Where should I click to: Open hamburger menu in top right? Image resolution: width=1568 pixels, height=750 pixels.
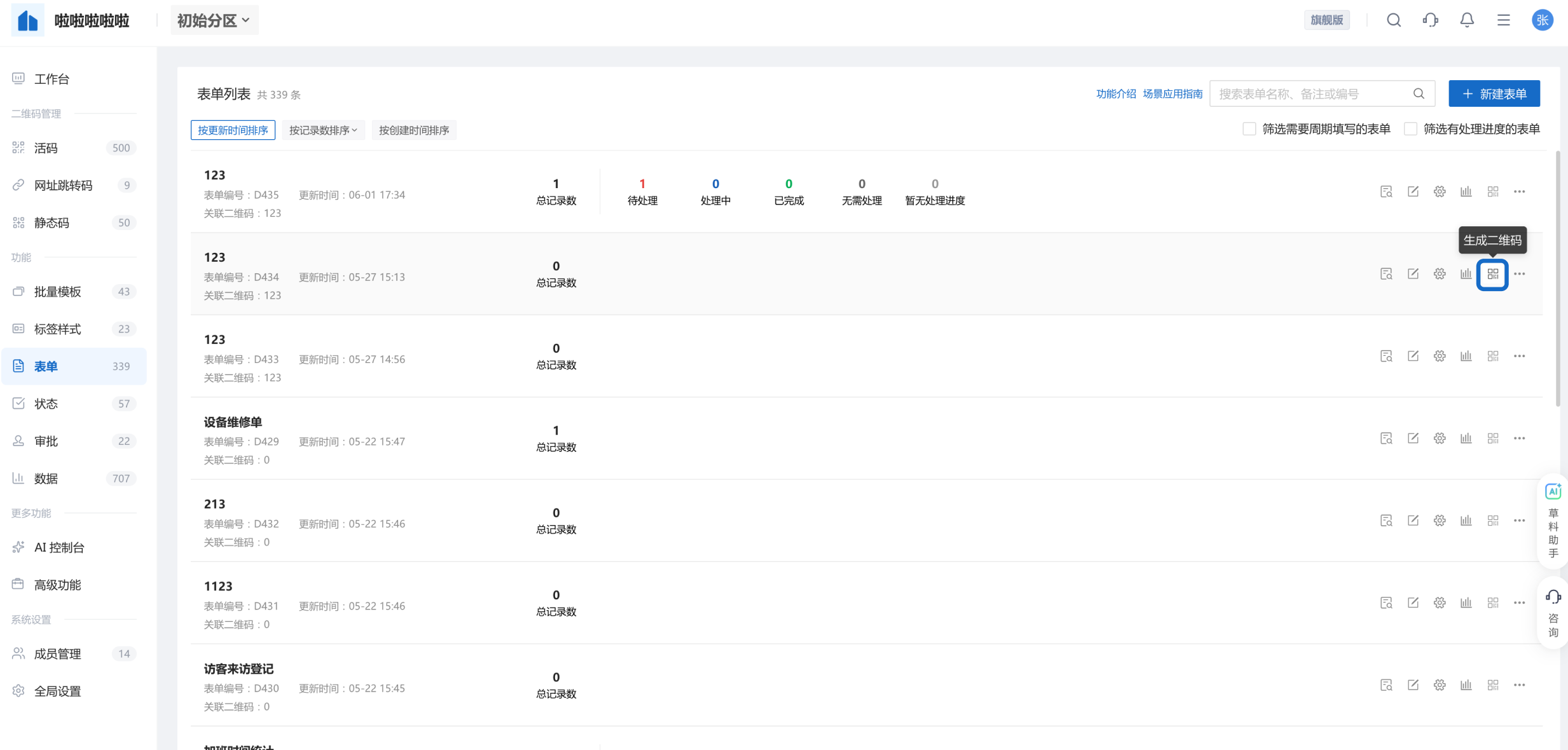pos(1503,20)
